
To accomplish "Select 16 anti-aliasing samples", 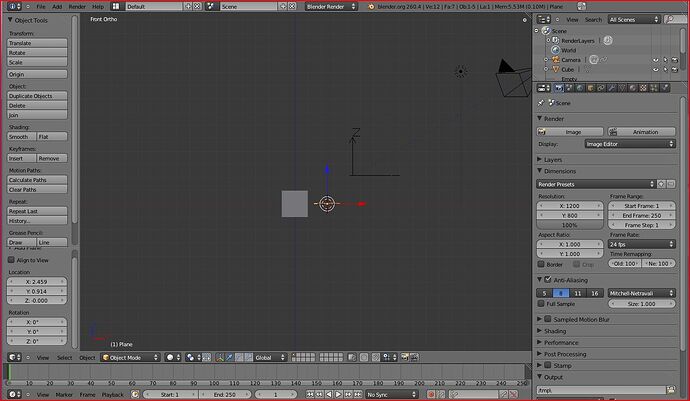I will coord(595,293).
